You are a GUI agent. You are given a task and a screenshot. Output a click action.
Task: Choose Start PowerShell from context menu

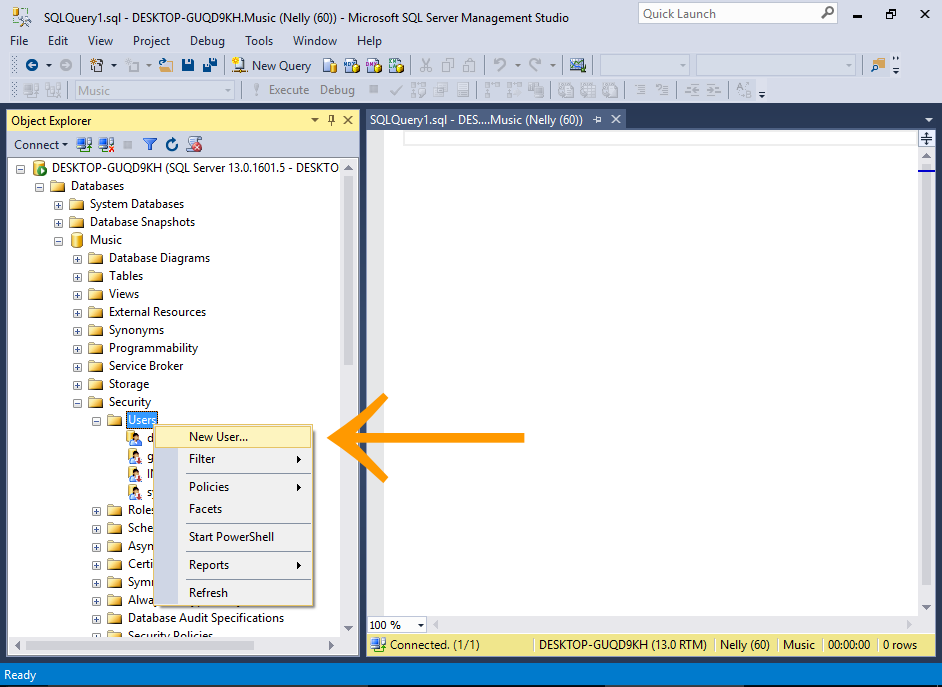coord(231,537)
